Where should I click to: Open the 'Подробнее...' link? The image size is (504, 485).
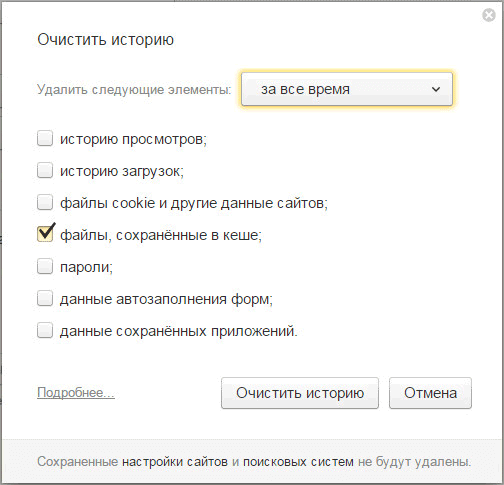(76, 393)
